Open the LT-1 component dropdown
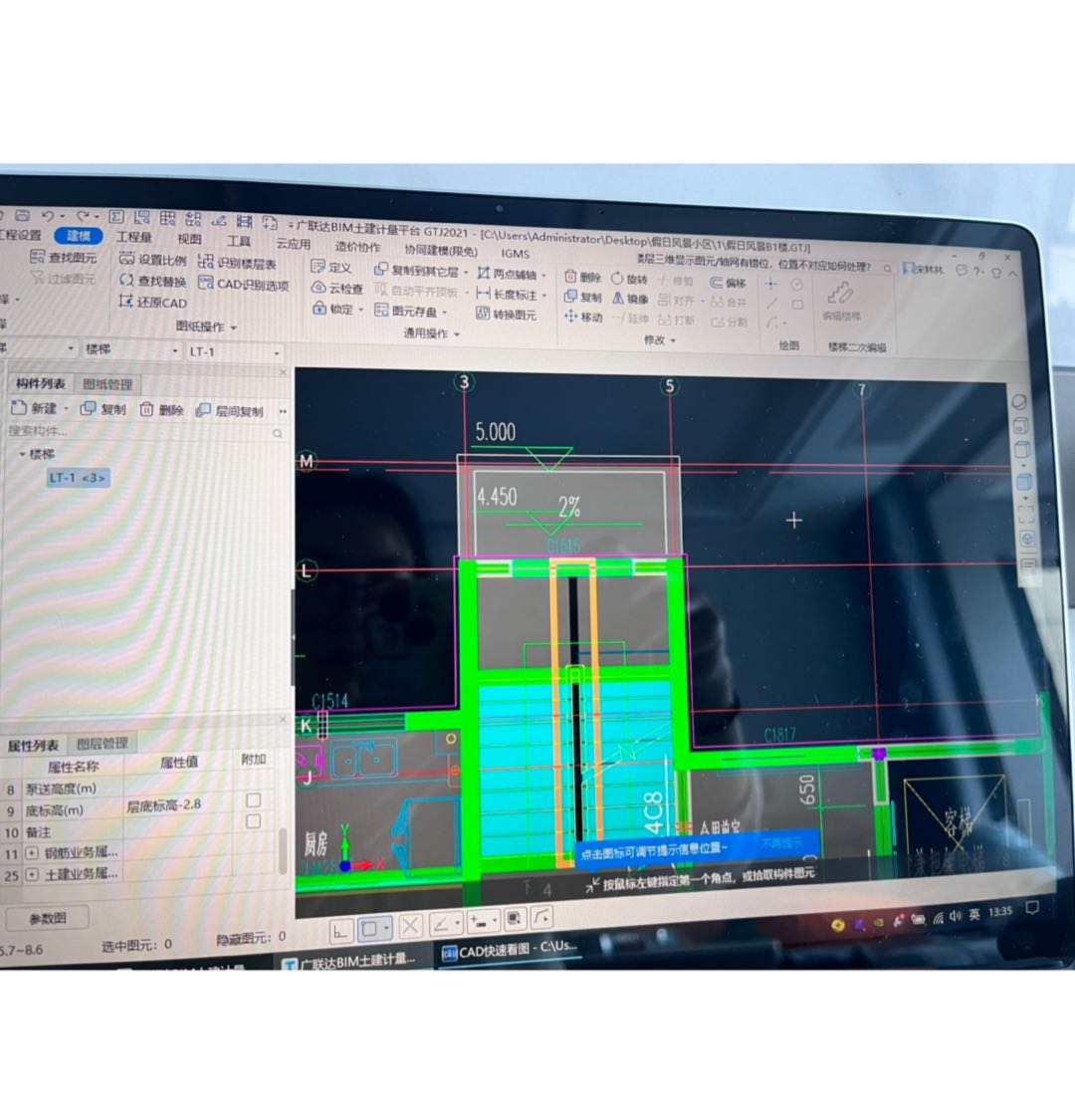This screenshot has width=1075, height=1120. (277, 352)
